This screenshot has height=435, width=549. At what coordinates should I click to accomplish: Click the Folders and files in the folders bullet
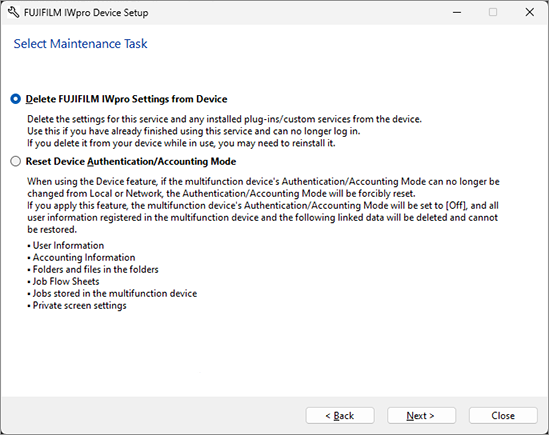click(x=93, y=269)
